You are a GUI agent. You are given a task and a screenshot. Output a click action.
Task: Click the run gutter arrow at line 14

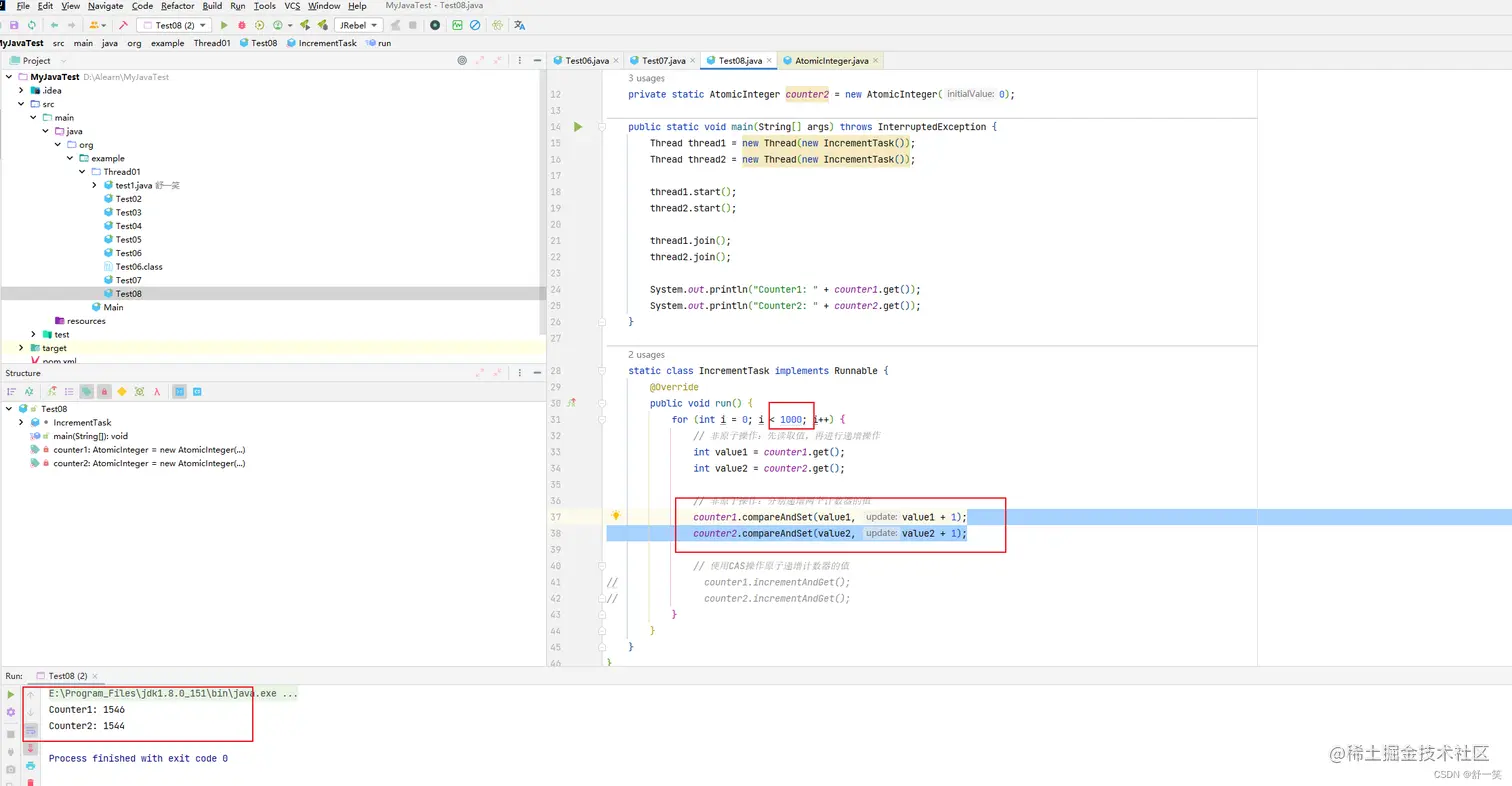(578, 127)
